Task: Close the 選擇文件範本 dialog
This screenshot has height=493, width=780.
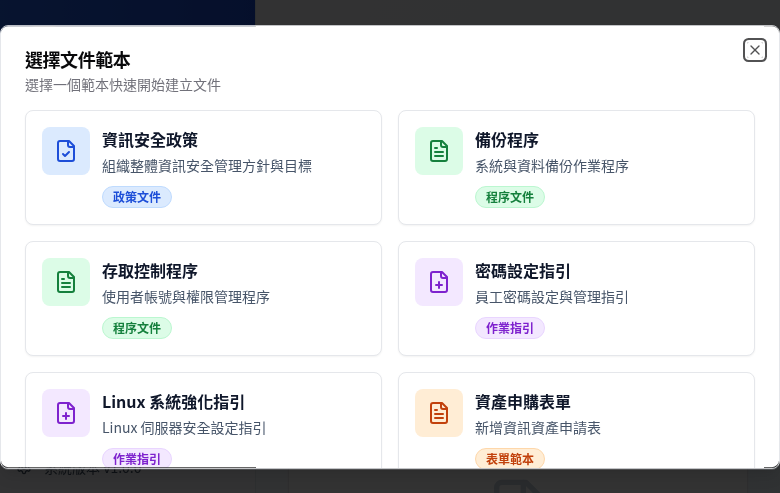Action: point(755,50)
